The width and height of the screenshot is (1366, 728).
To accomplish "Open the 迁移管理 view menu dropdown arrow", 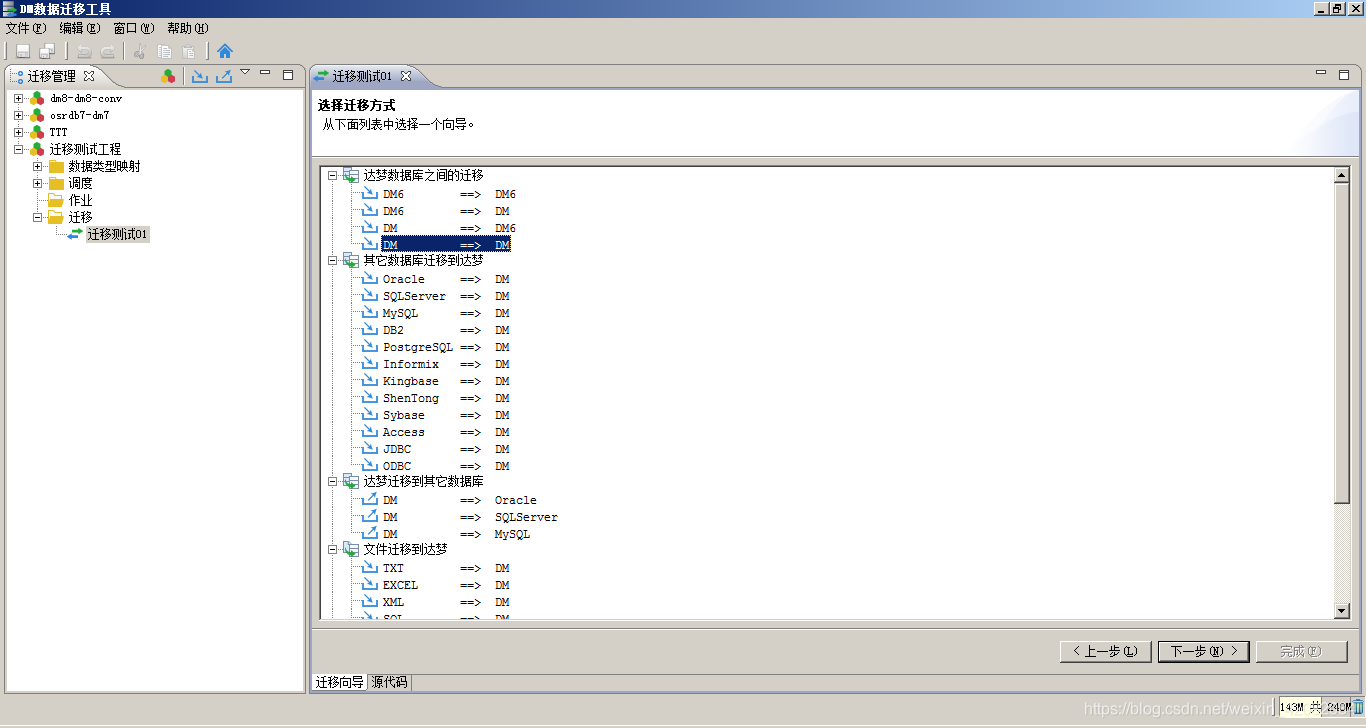I will [245, 72].
